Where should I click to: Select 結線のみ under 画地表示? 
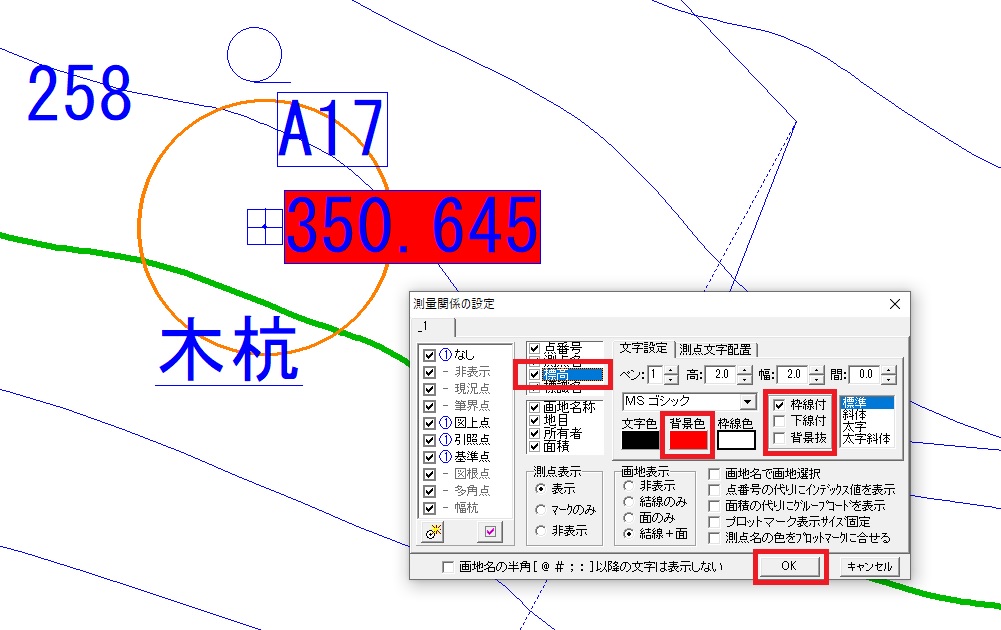pyautogui.click(x=628, y=502)
